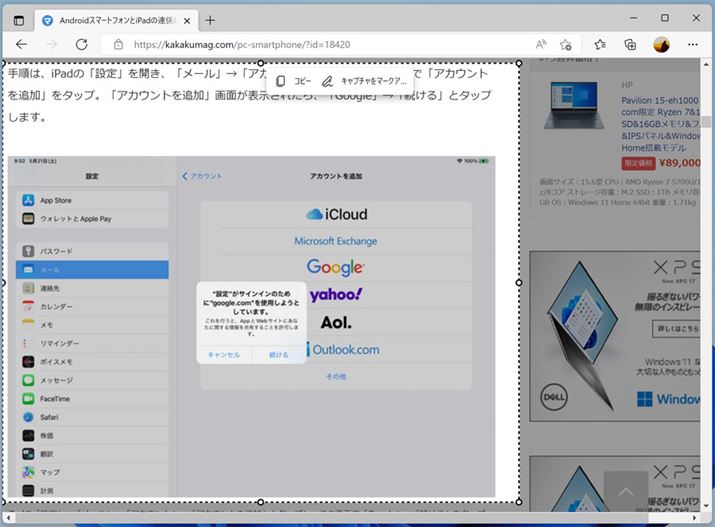Click コピー in the capture toolbar

click(294, 81)
